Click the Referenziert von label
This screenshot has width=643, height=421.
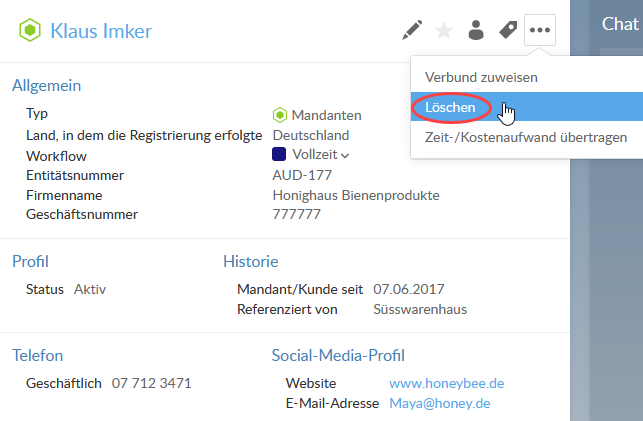287,309
